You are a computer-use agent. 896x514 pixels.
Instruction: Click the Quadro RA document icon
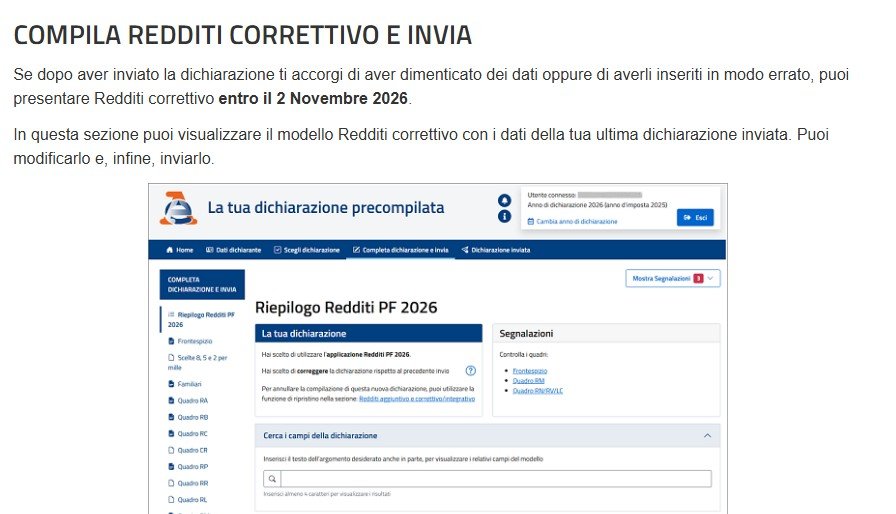coord(171,400)
